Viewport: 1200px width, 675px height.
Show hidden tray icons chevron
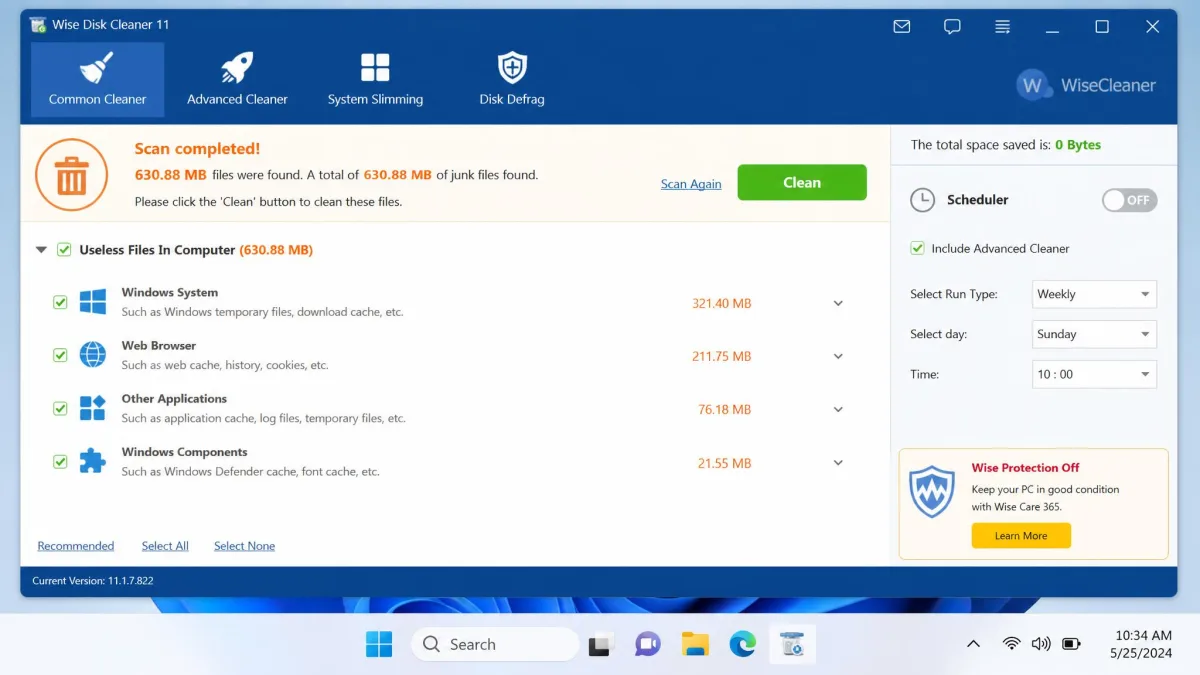point(973,644)
